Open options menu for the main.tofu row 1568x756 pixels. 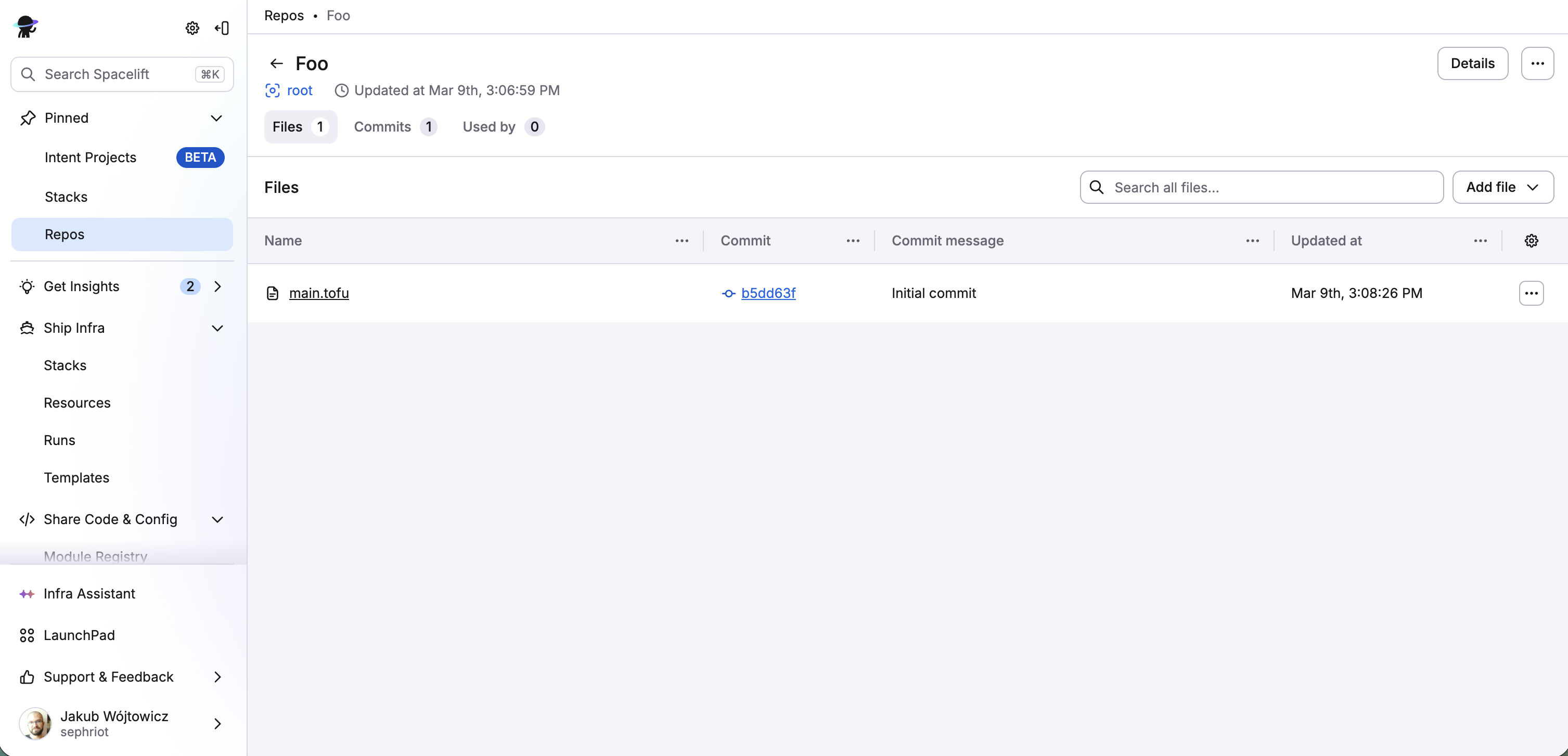[1532, 293]
